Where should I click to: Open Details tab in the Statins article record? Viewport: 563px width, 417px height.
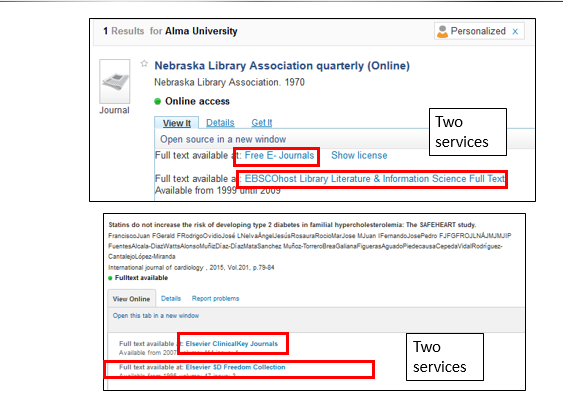(171, 298)
